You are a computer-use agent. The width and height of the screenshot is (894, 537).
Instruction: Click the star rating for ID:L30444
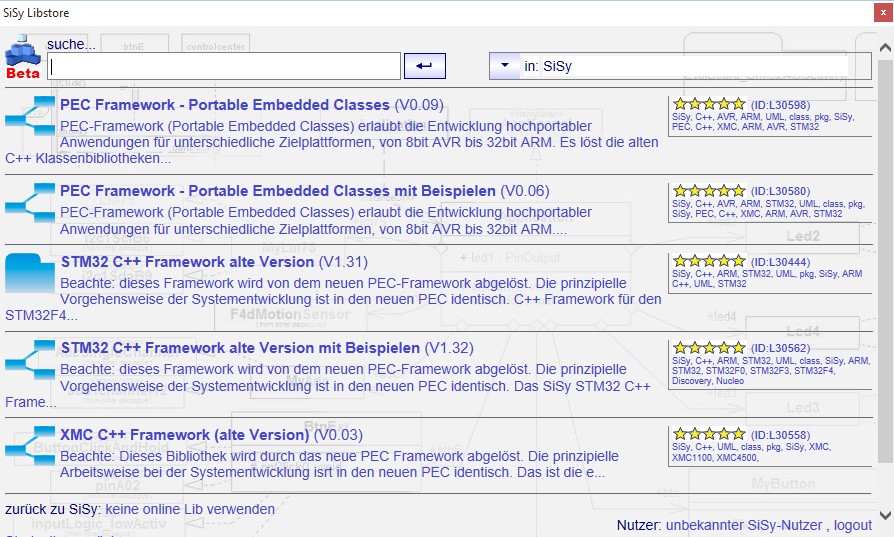[x=709, y=261]
